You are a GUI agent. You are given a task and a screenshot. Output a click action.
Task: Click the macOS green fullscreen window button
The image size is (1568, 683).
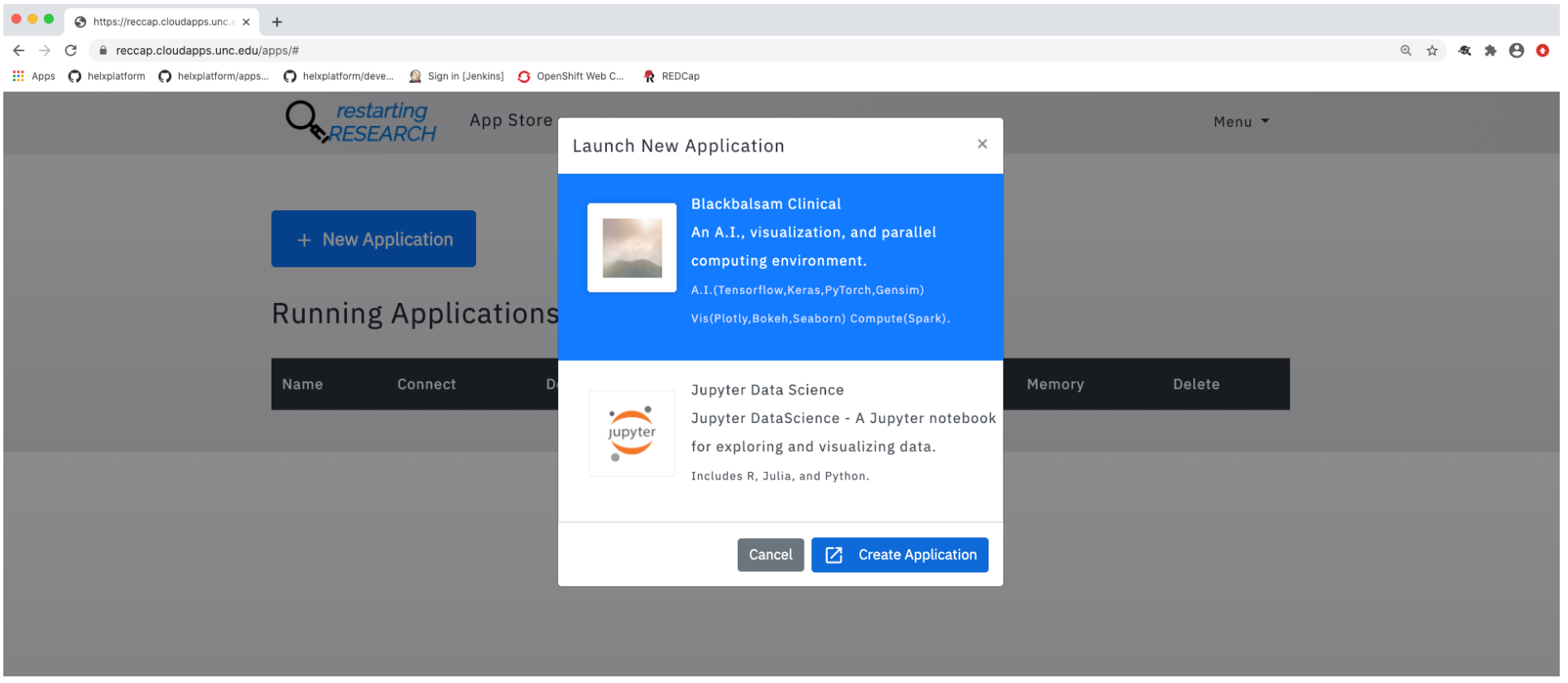pos(49,18)
